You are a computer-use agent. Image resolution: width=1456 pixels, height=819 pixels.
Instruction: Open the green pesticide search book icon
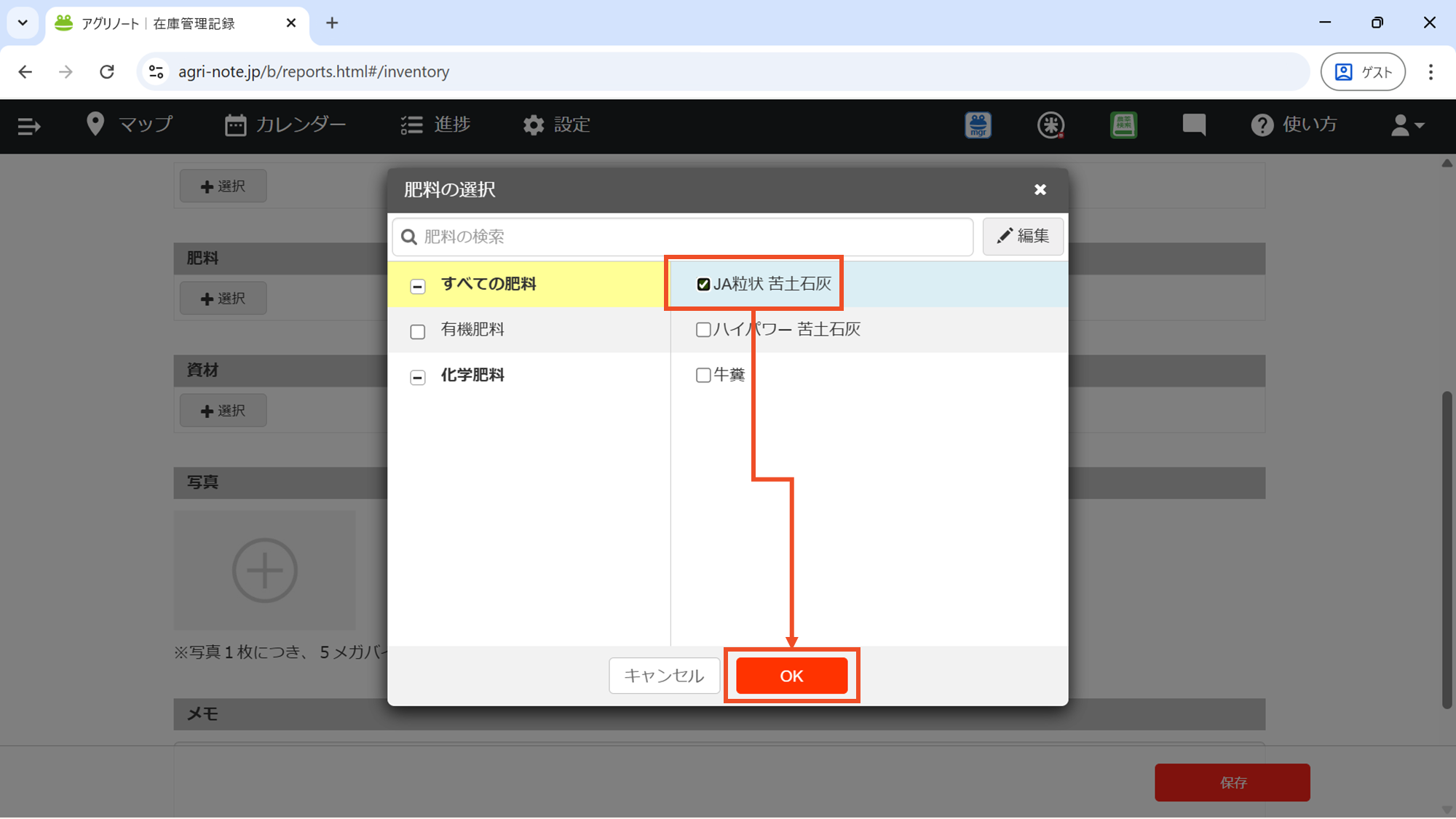1123,125
